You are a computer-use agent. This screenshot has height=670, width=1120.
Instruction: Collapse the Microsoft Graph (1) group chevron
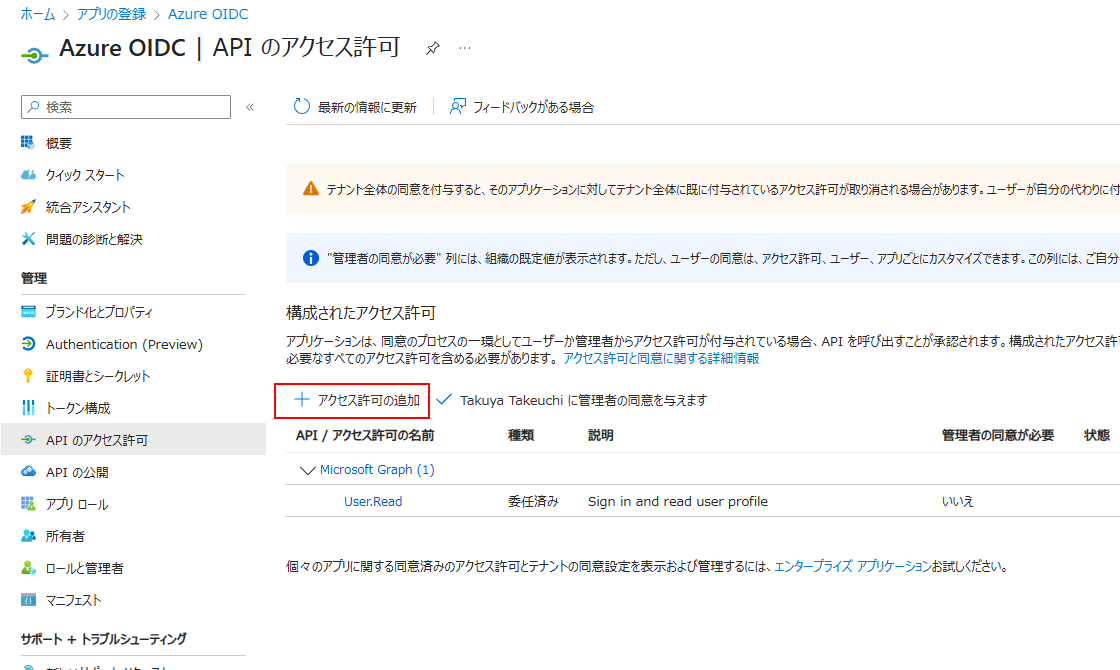pos(307,470)
